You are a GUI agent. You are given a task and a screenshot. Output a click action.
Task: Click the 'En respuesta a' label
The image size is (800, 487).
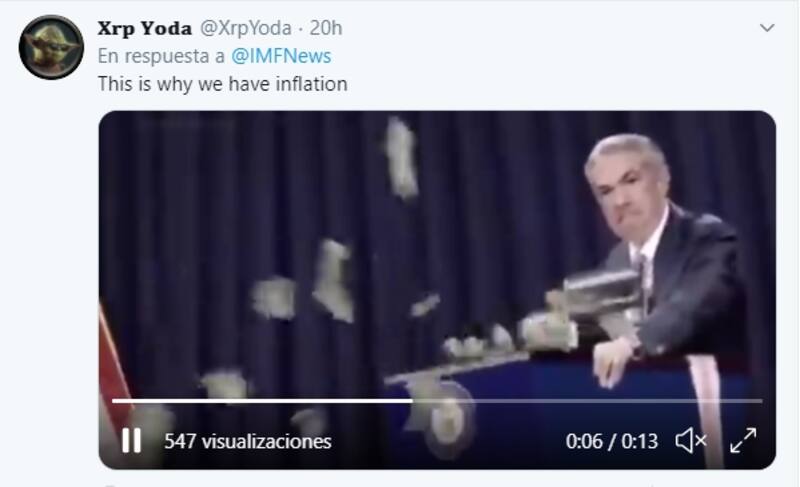click(x=161, y=56)
